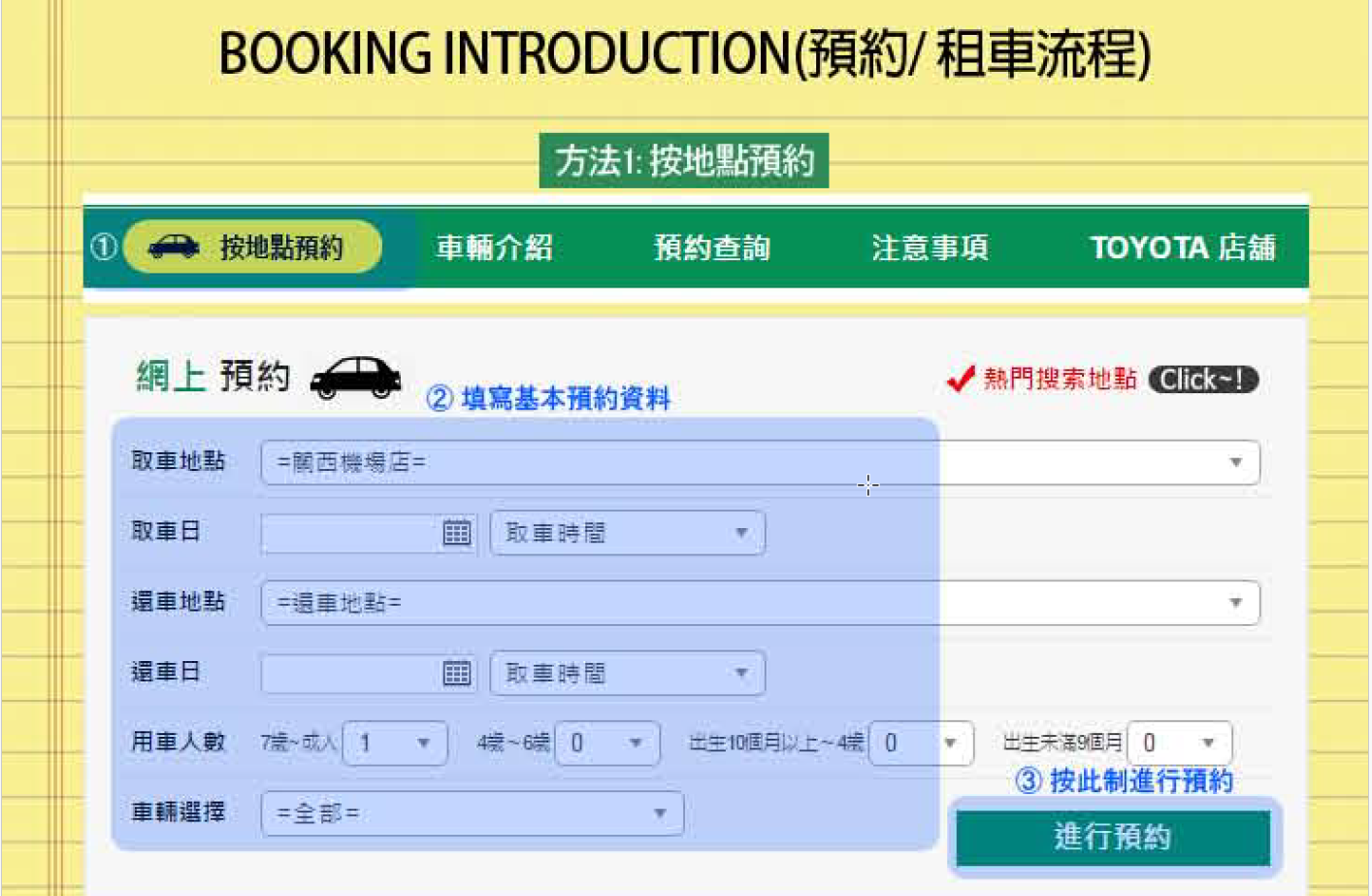The image size is (1372, 896).
Task: Click the 進行預約 button
Action: pos(1113,837)
